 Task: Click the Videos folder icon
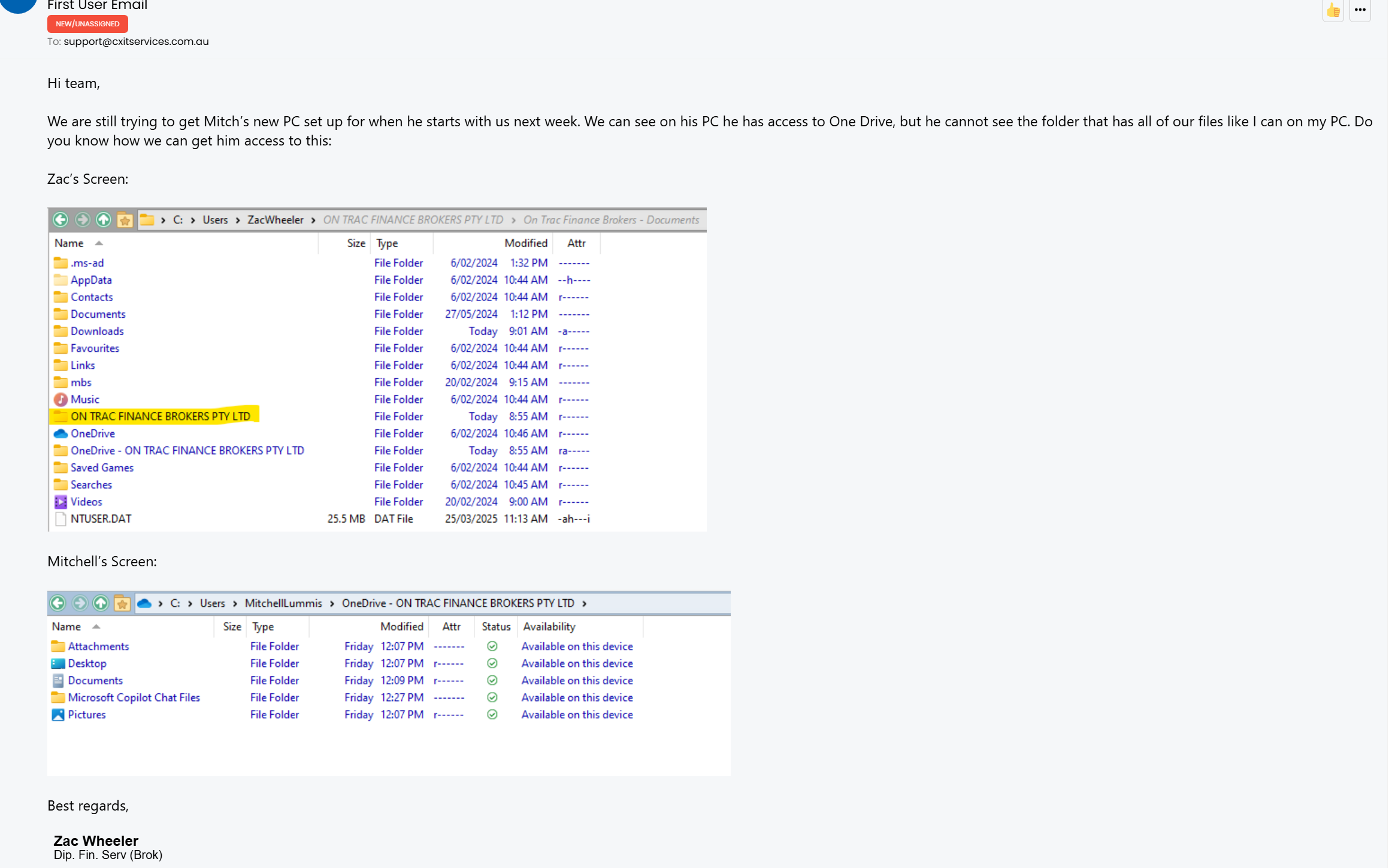[x=60, y=502]
